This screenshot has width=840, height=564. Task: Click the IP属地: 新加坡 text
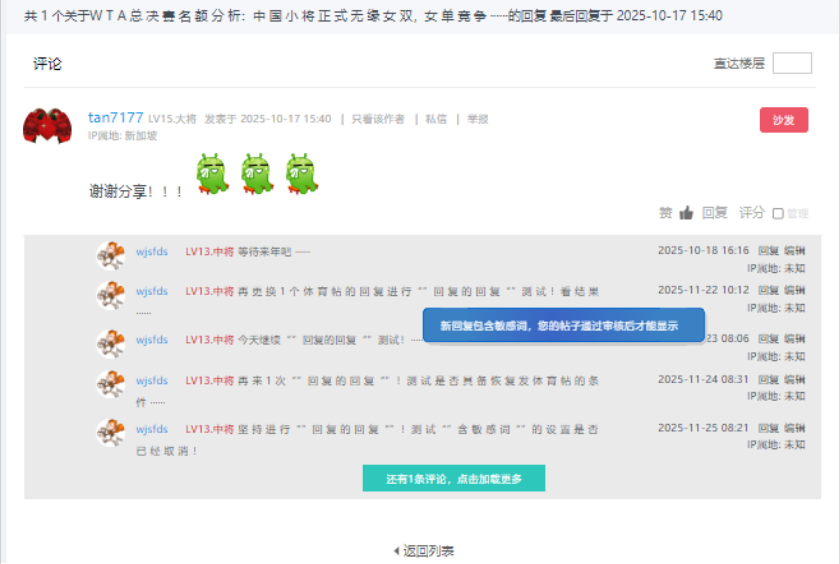(123, 136)
